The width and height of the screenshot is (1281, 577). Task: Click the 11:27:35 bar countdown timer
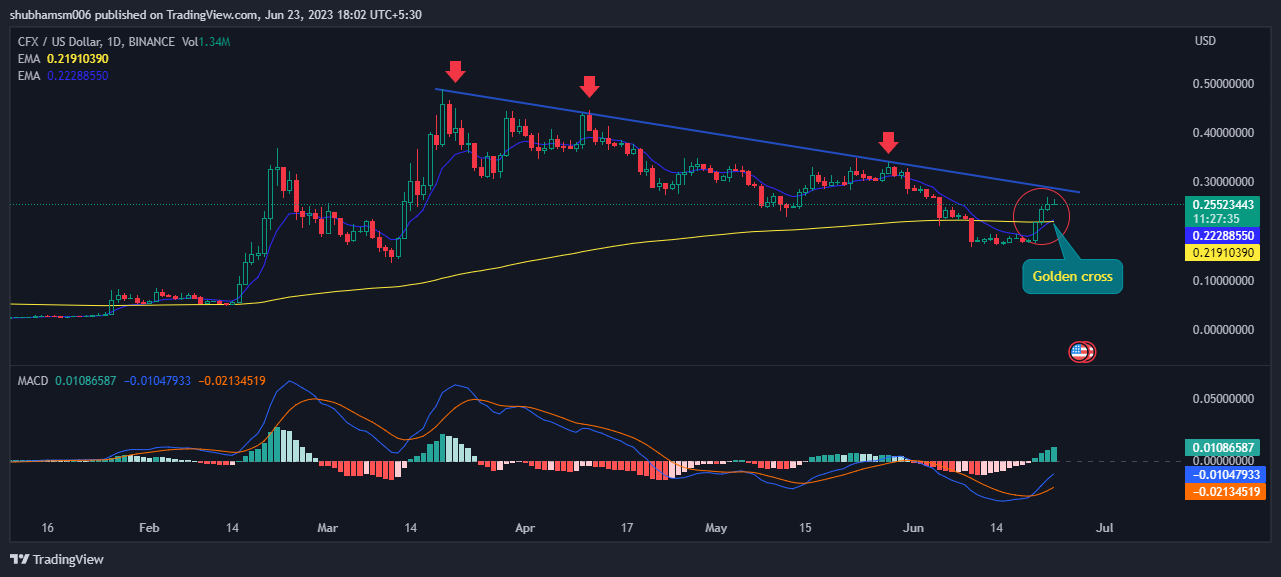pyautogui.click(x=1216, y=218)
